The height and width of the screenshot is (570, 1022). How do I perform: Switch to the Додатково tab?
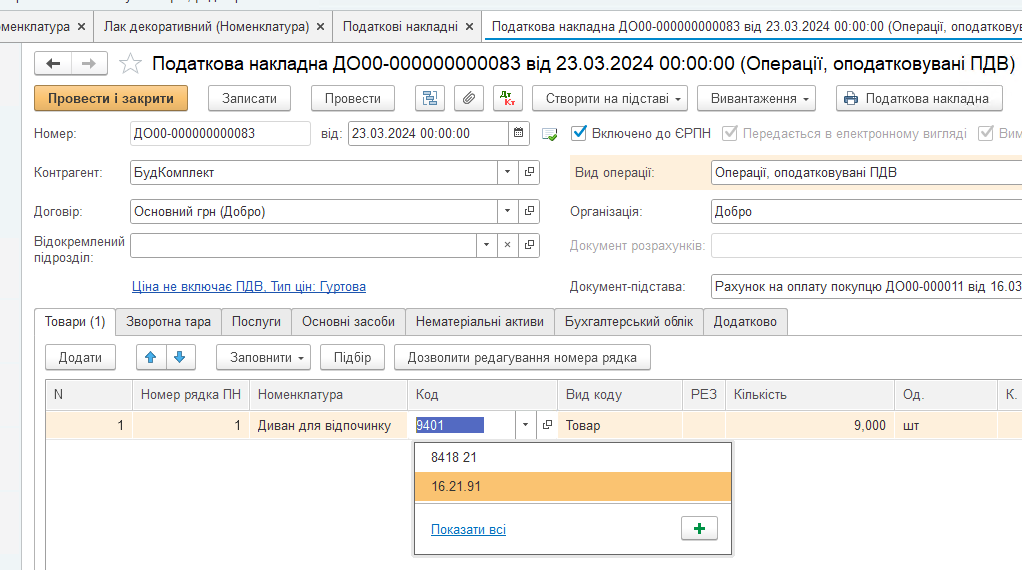coord(745,322)
